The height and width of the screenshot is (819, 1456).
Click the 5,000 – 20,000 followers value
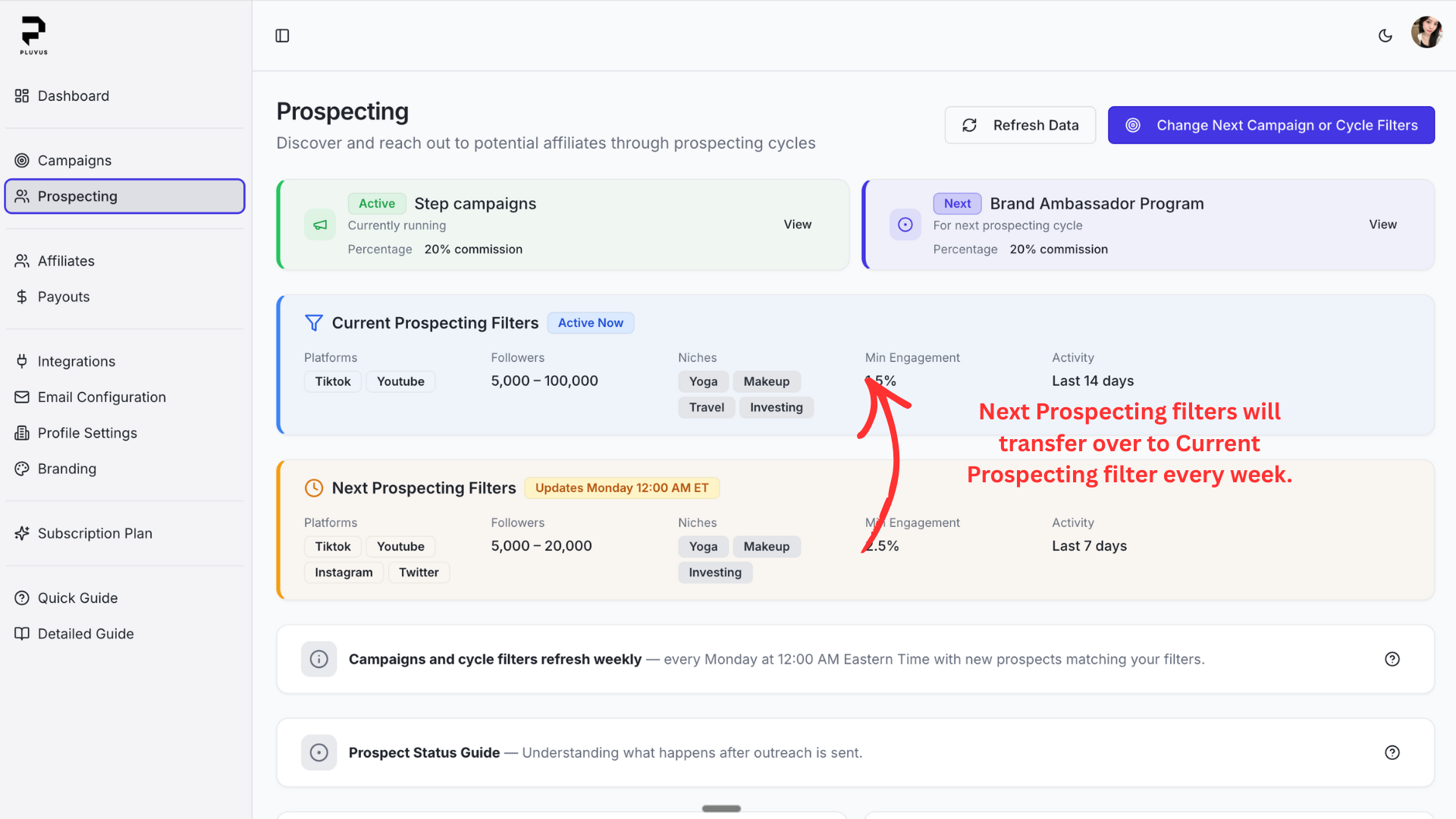[541, 546]
